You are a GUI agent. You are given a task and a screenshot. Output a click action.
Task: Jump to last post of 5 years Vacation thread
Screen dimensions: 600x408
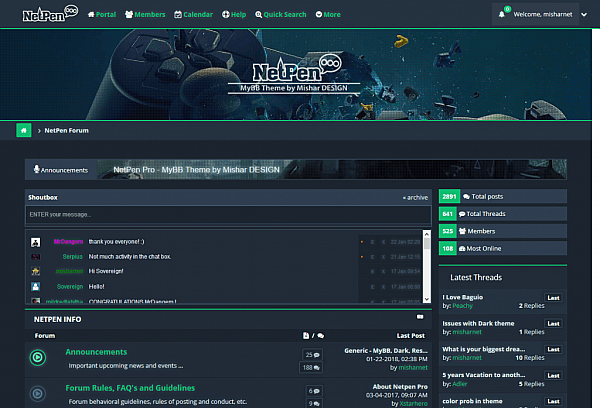pos(553,375)
